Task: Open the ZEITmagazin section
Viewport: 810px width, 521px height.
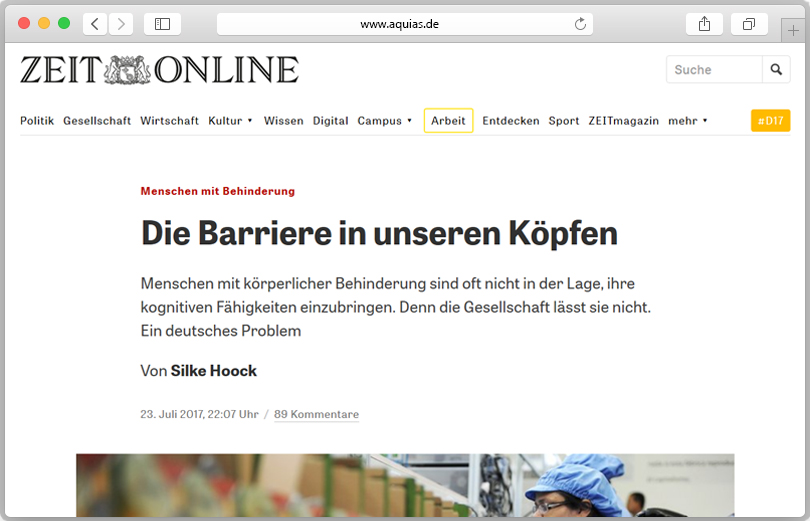Action: point(624,120)
